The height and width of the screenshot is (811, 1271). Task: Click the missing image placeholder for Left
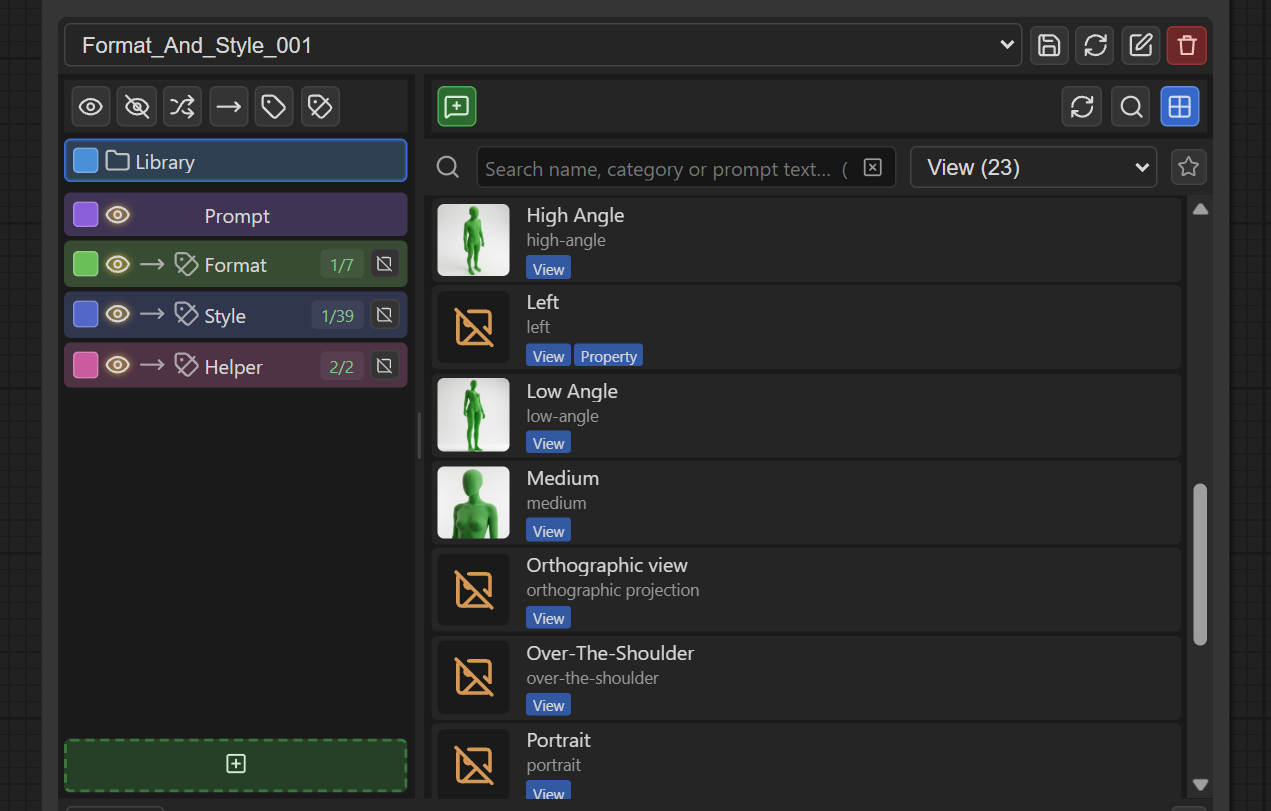(473, 327)
